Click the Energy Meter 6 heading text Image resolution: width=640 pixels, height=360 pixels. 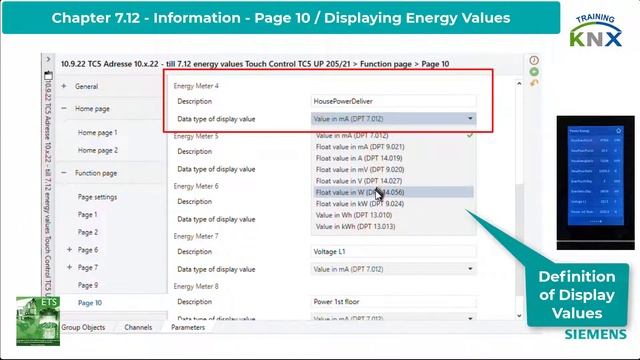(196, 186)
